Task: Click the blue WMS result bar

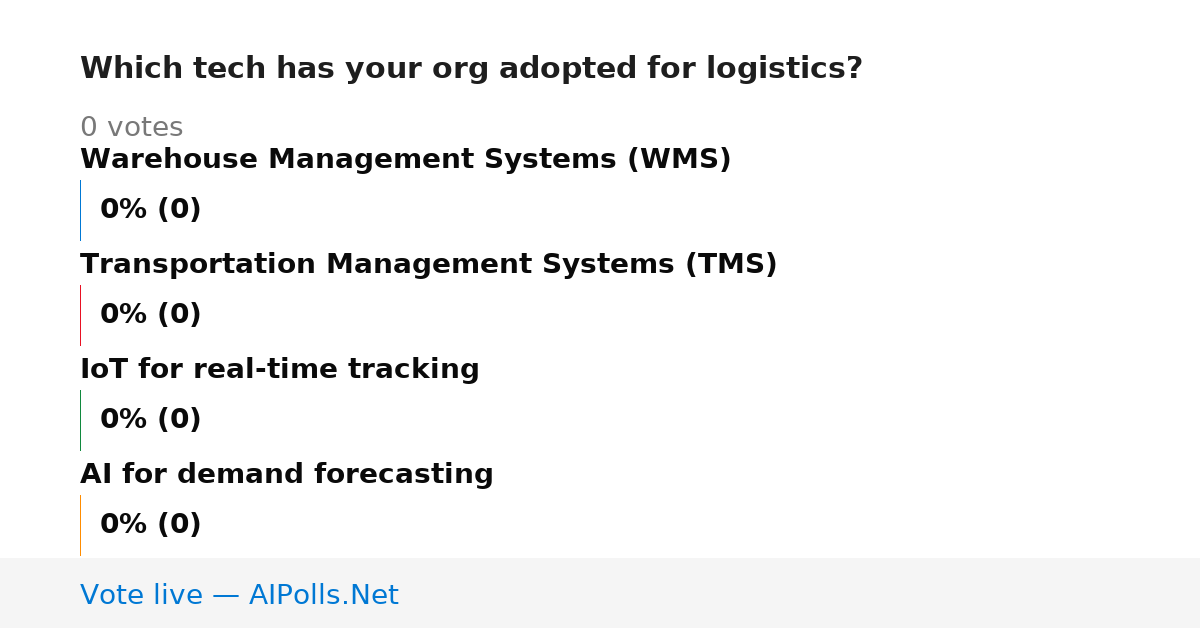Action: coord(80,210)
